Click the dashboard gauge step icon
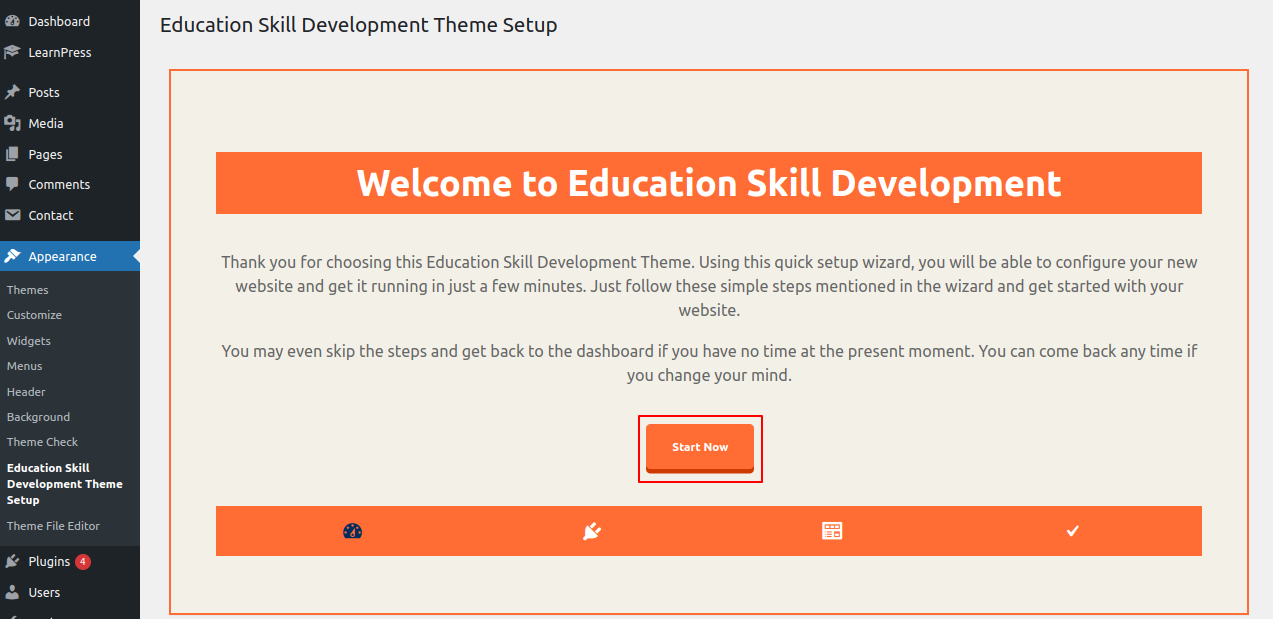The width and height of the screenshot is (1273, 619). [x=352, y=531]
